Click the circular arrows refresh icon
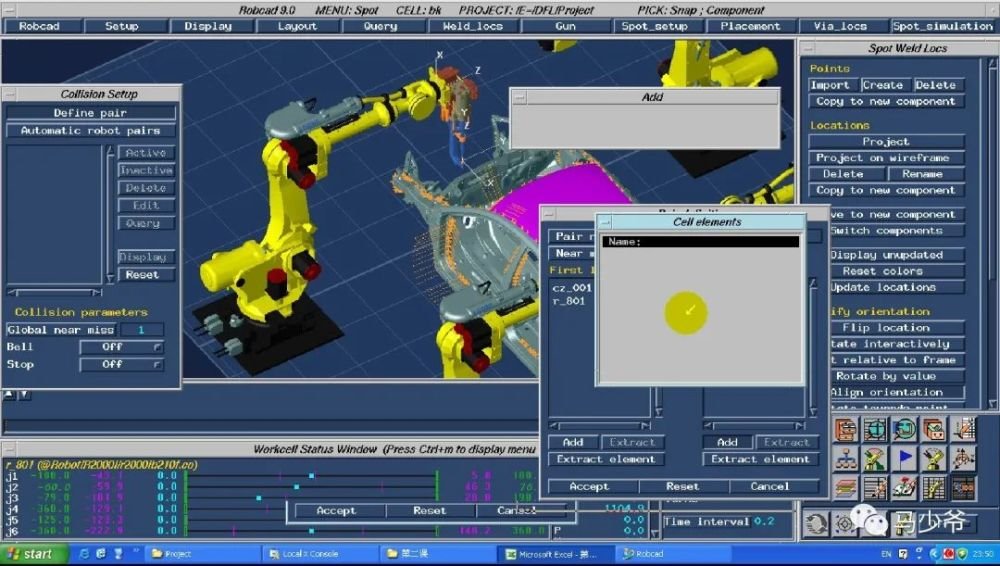This screenshot has width=1000, height=566. [x=817, y=523]
